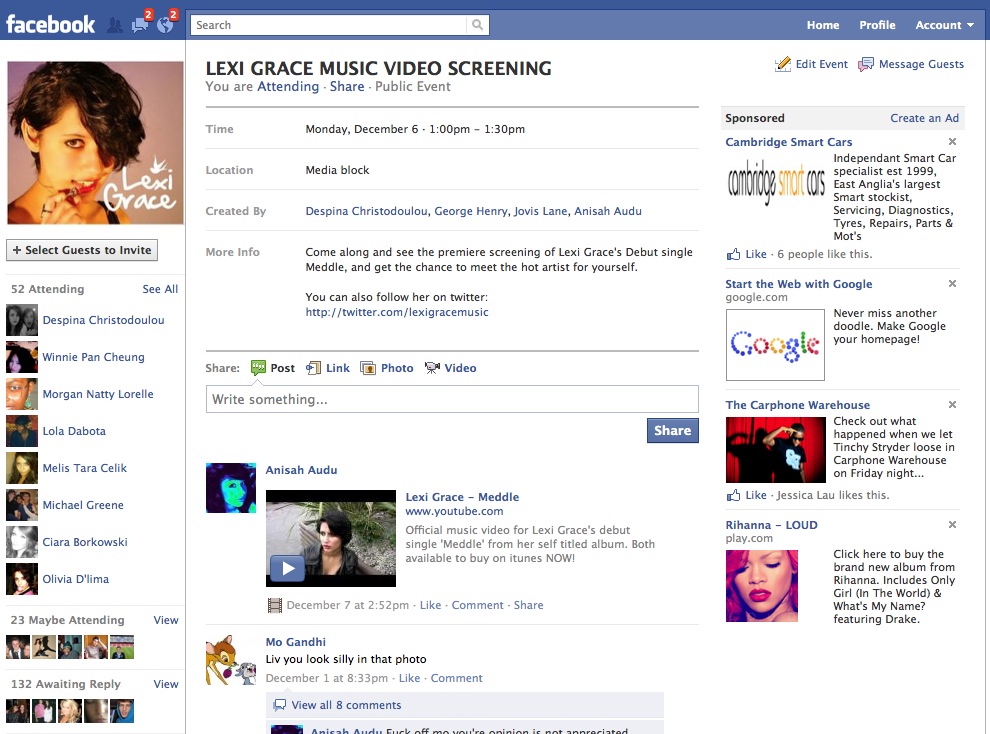The height and width of the screenshot is (734, 990).
Task: Click into the Search field
Action: pyautogui.click(x=328, y=25)
